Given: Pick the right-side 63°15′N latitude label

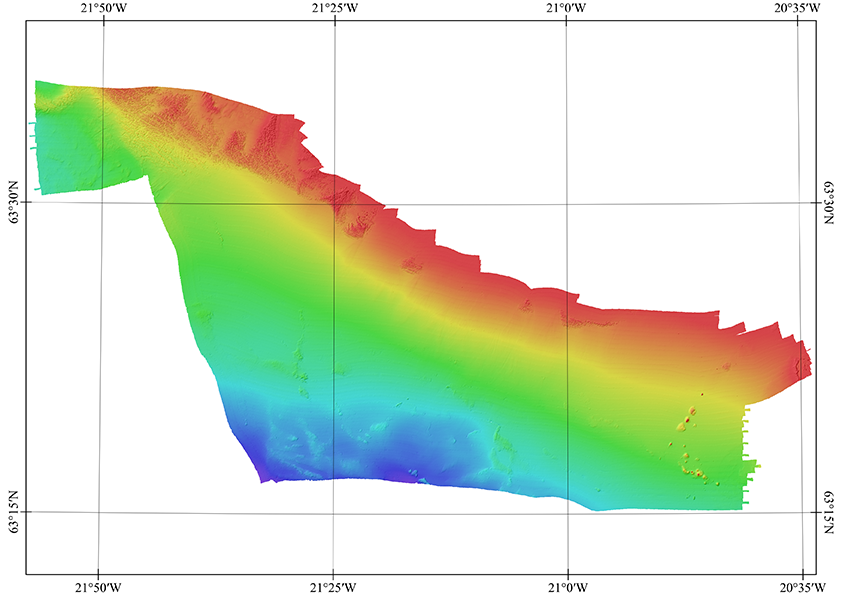Looking at the screenshot, I should pos(829,513).
